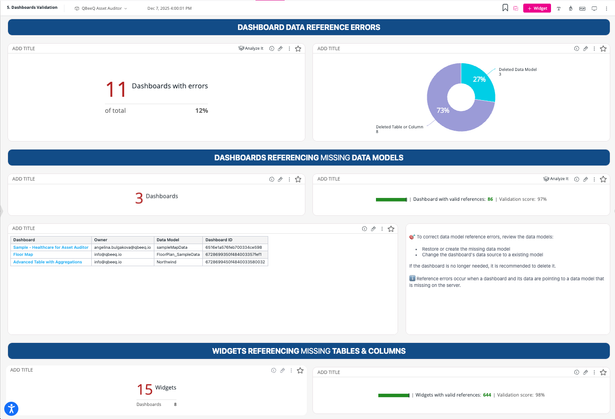
Task: Star the pie chart widget
Action: pos(603,48)
